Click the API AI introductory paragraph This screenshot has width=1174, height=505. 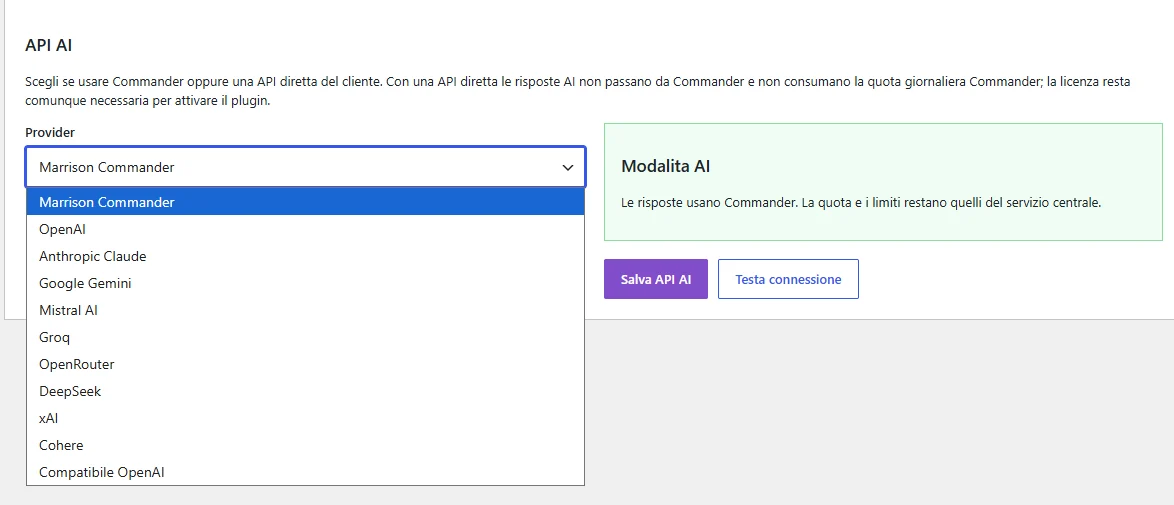577,91
